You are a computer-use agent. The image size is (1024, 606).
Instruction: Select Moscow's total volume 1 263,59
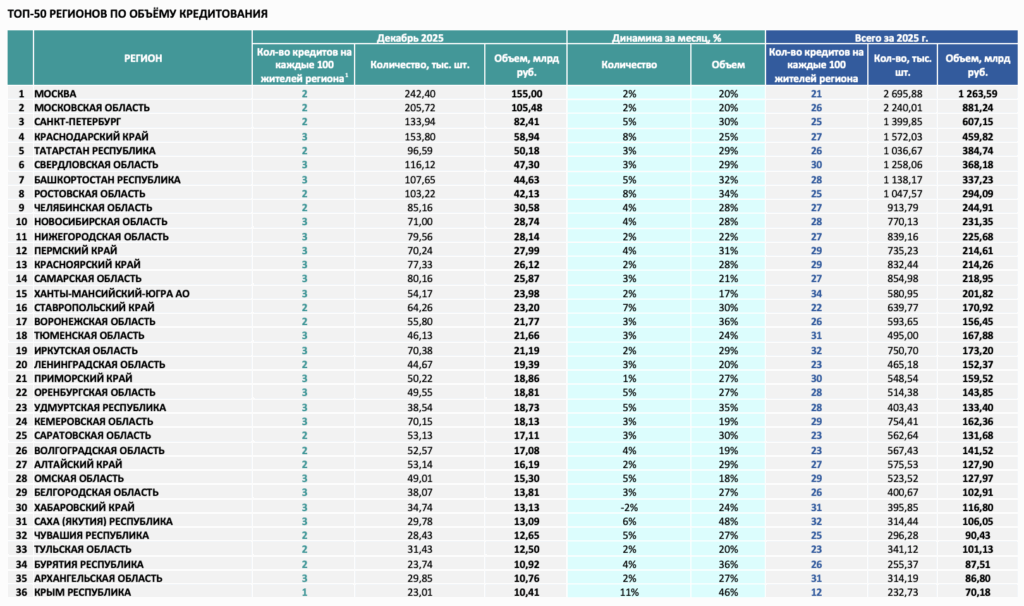click(x=978, y=94)
